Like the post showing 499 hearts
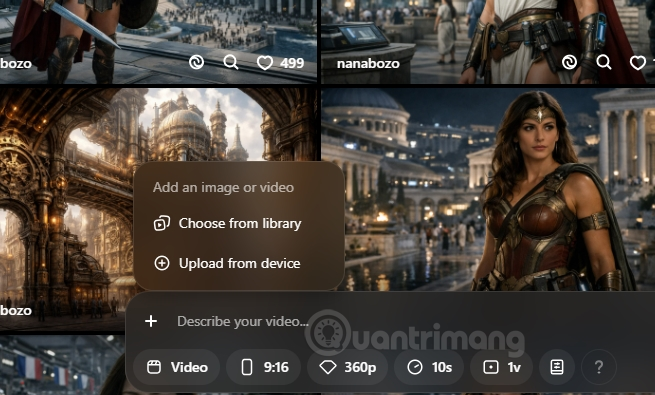Viewport: 655px width, 395px height. click(264, 63)
